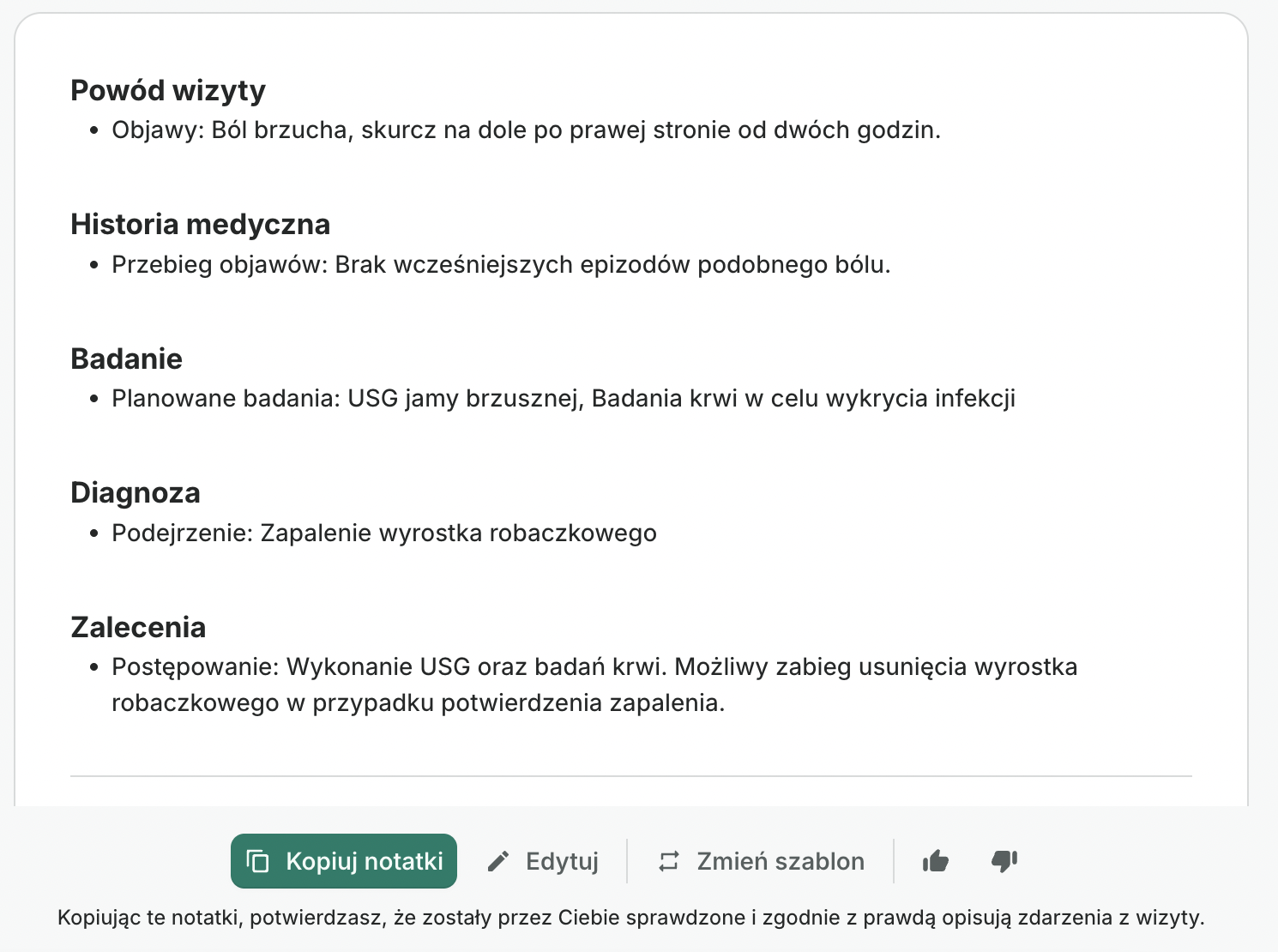Select the Badanie heading
The height and width of the screenshot is (952, 1278).
(126, 359)
